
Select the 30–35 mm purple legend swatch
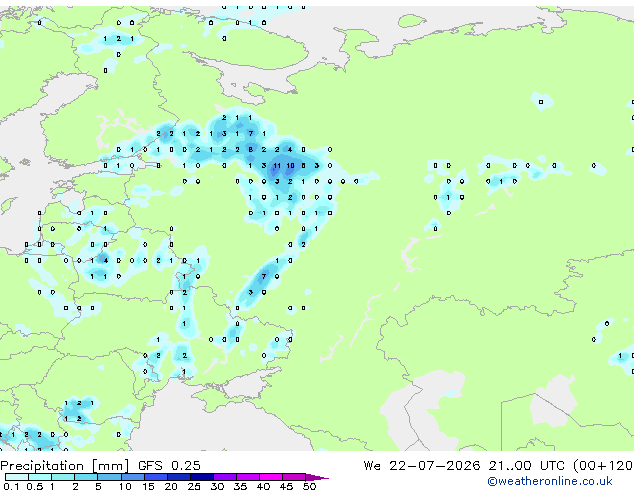(225, 477)
